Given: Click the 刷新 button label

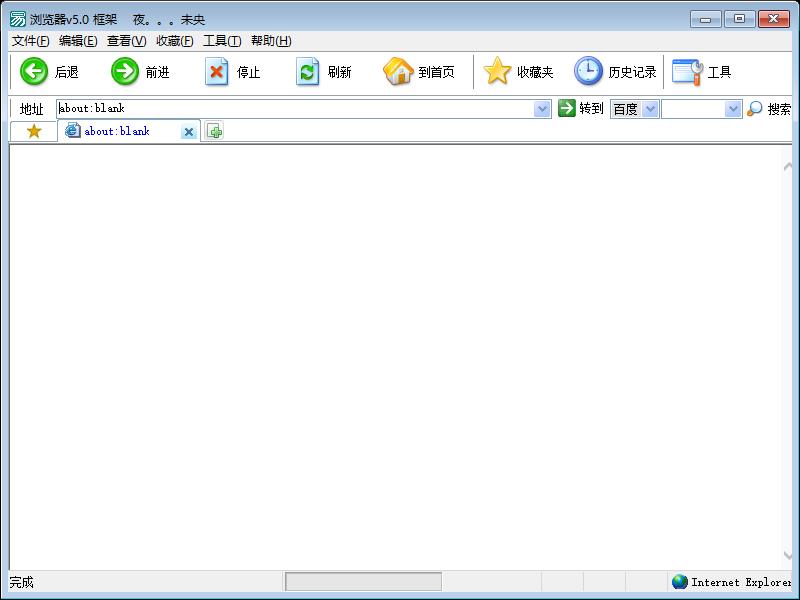Looking at the screenshot, I should (x=339, y=72).
